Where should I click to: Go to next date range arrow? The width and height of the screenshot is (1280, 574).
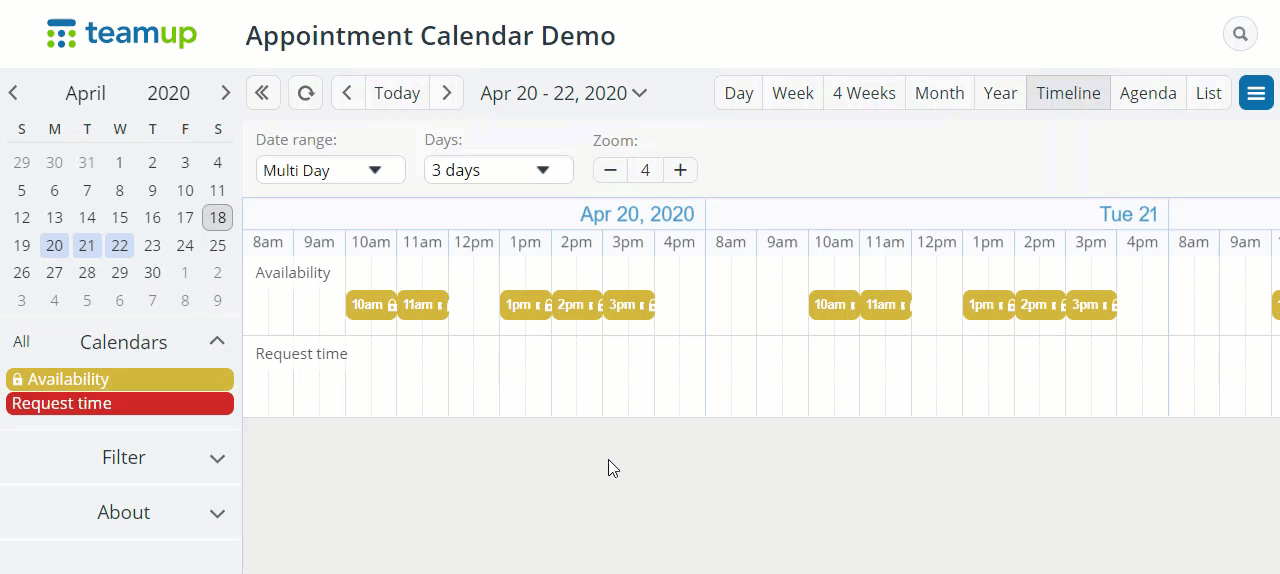(x=447, y=93)
